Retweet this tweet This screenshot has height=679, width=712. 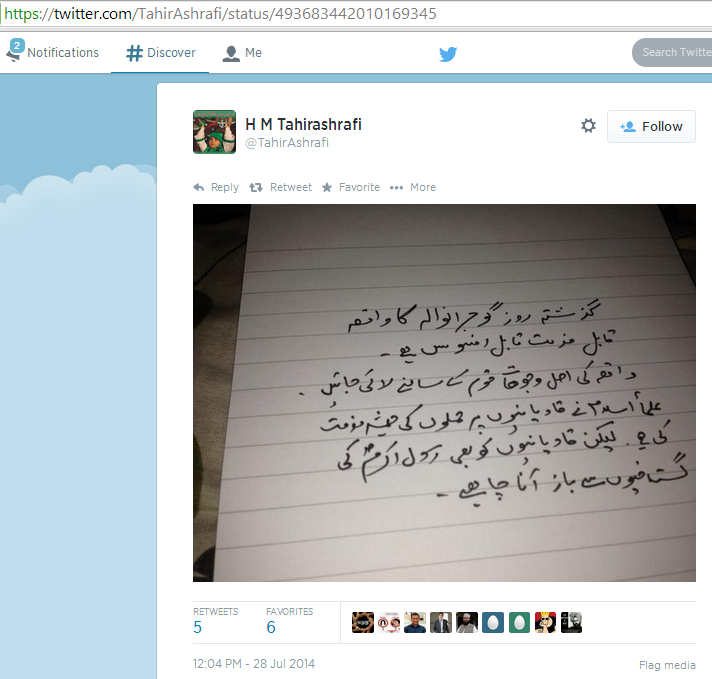coord(281,187)
